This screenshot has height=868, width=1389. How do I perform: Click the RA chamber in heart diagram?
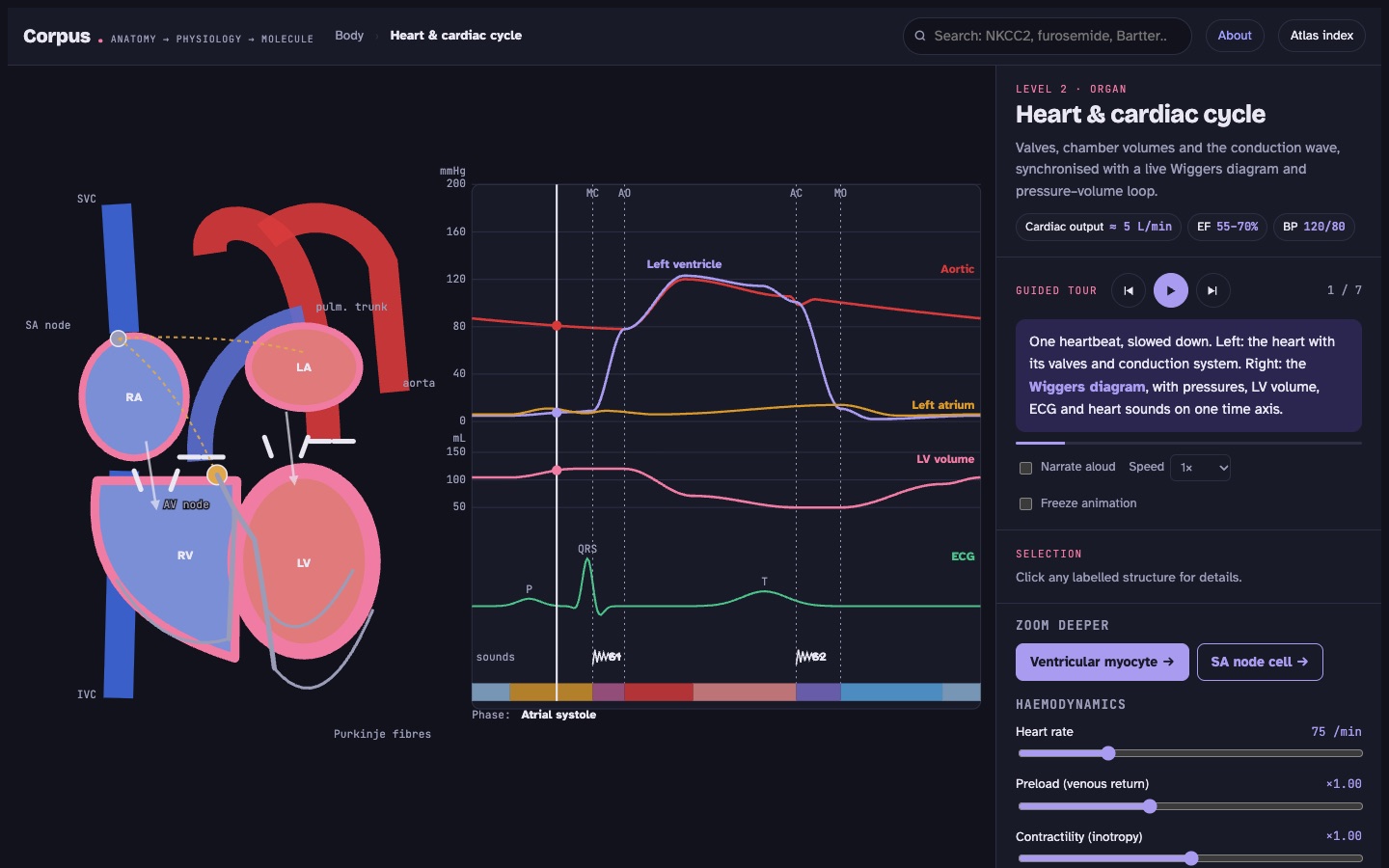[x=134, y=396]
